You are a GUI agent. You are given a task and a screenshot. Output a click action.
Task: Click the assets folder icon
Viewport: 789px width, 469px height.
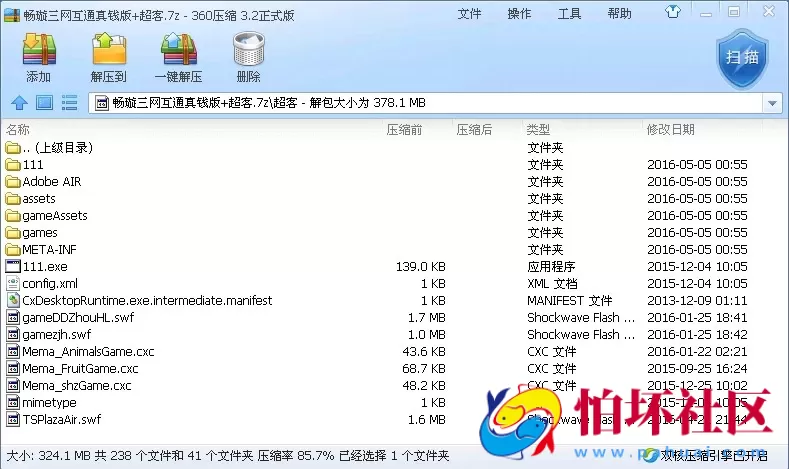tap(13, 199)
